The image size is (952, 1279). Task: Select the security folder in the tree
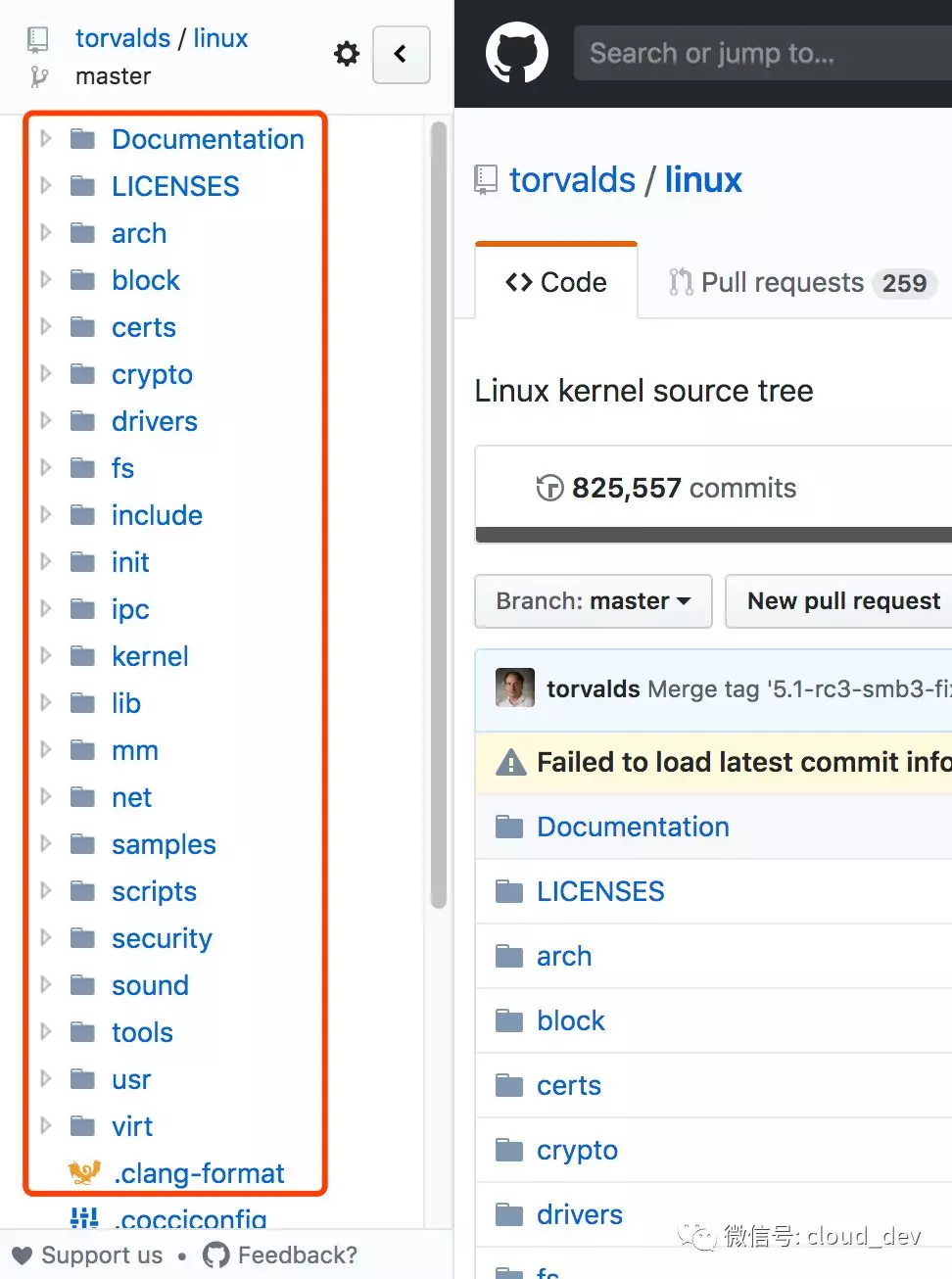162,938
